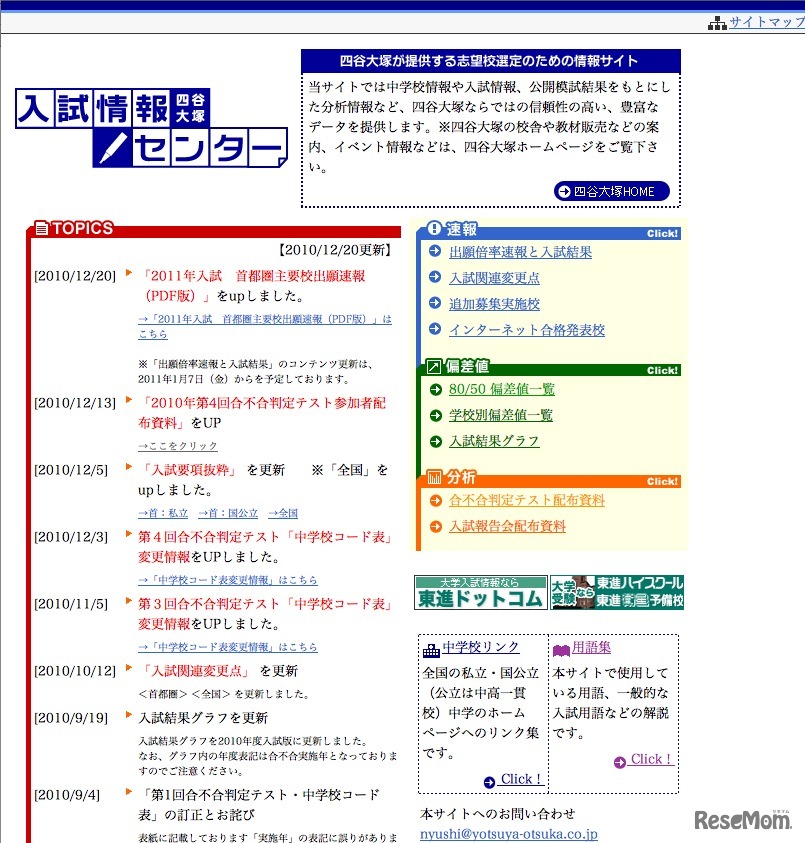Click the exclamation icon on the 速報 header
Screen dimensions: 805x843
[435, 228]
